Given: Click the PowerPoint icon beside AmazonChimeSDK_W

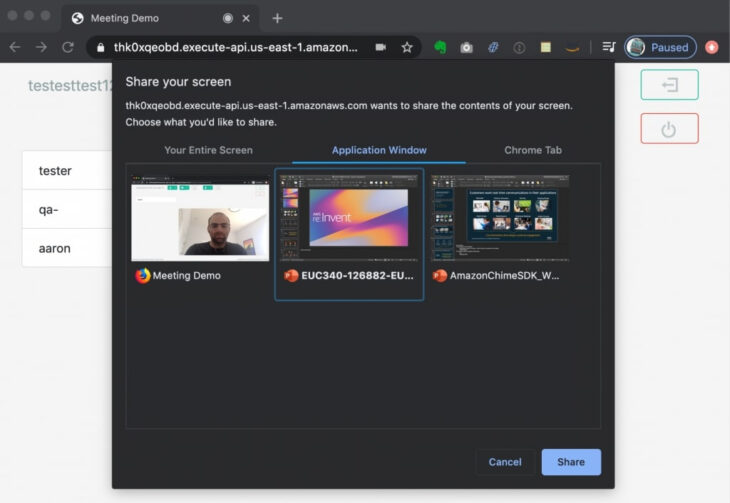Looking at the screenshot, I should pyautogui.click(x=440, y=276).
